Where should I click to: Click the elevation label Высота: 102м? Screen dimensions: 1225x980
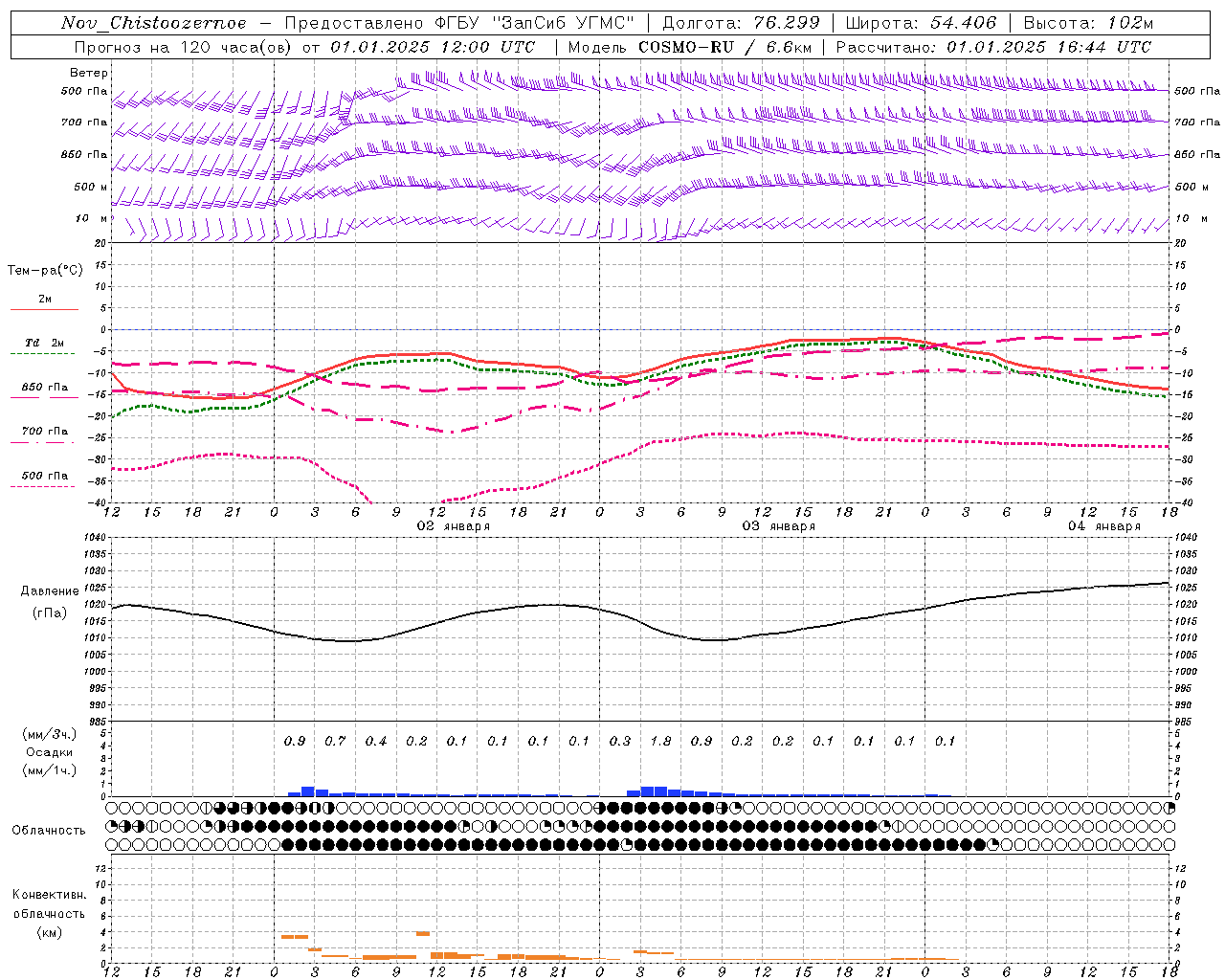pyautogui.click(x=1088, y=23)
